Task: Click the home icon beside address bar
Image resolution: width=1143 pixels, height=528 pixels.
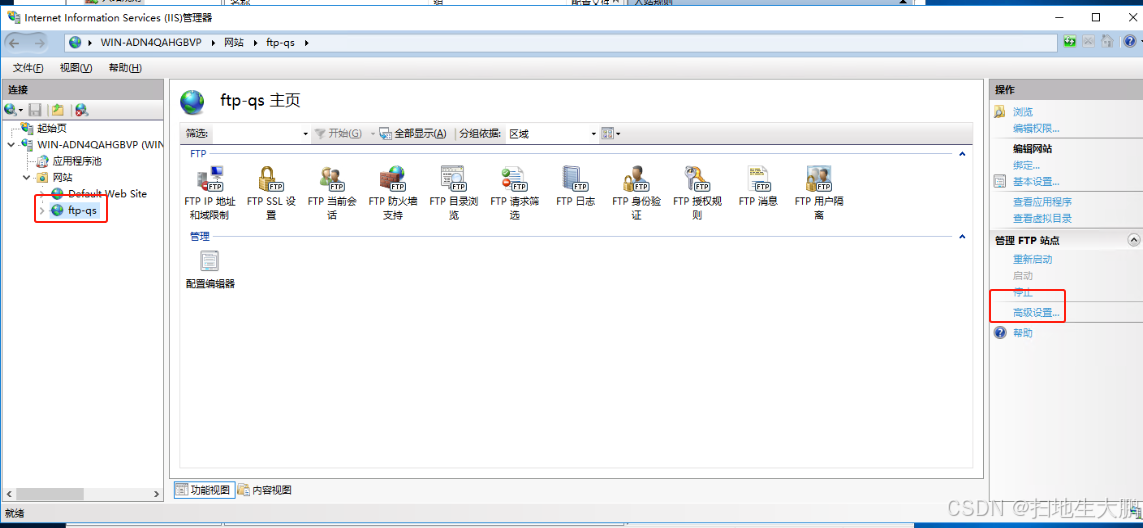Action: pyautogui.click(x=1107, y=42)
